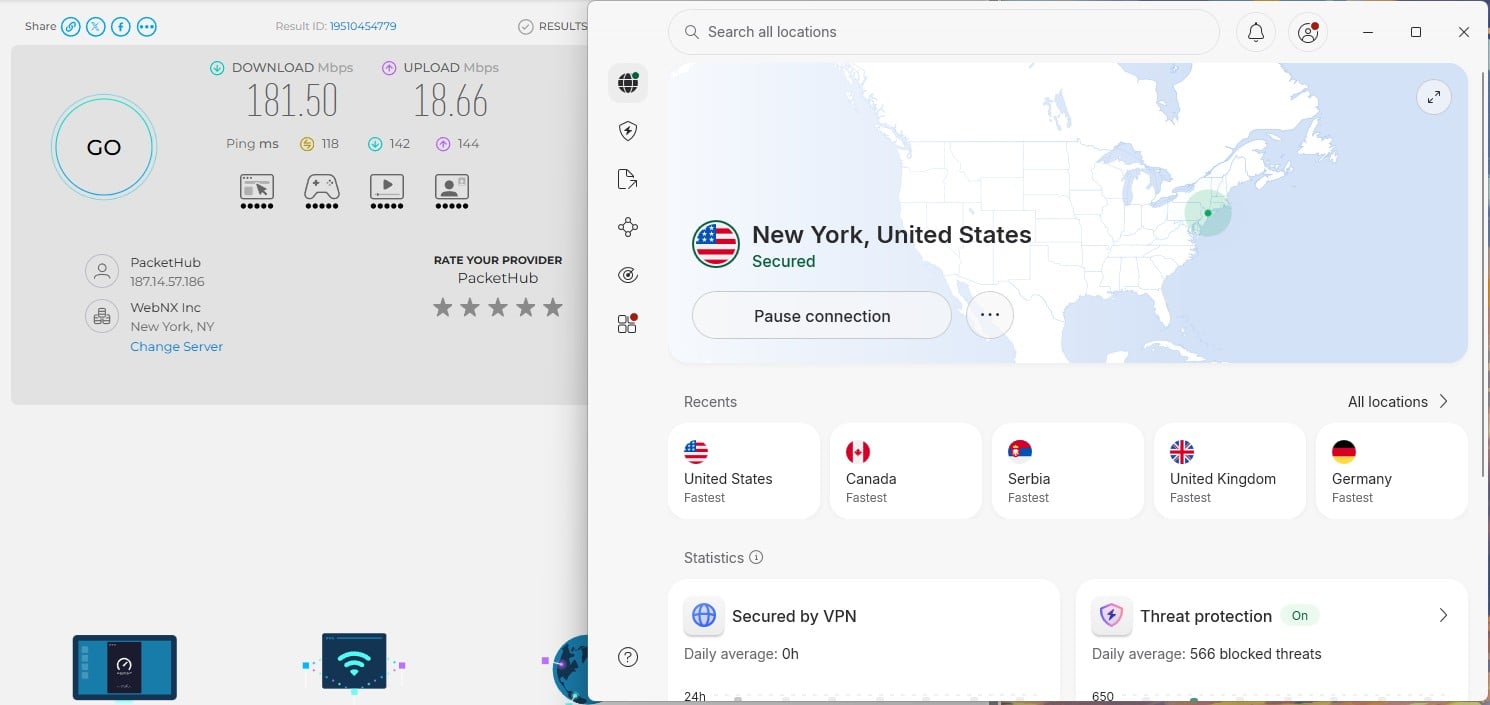
Task: Click the Statistics info icon
Action: point(756,557)
